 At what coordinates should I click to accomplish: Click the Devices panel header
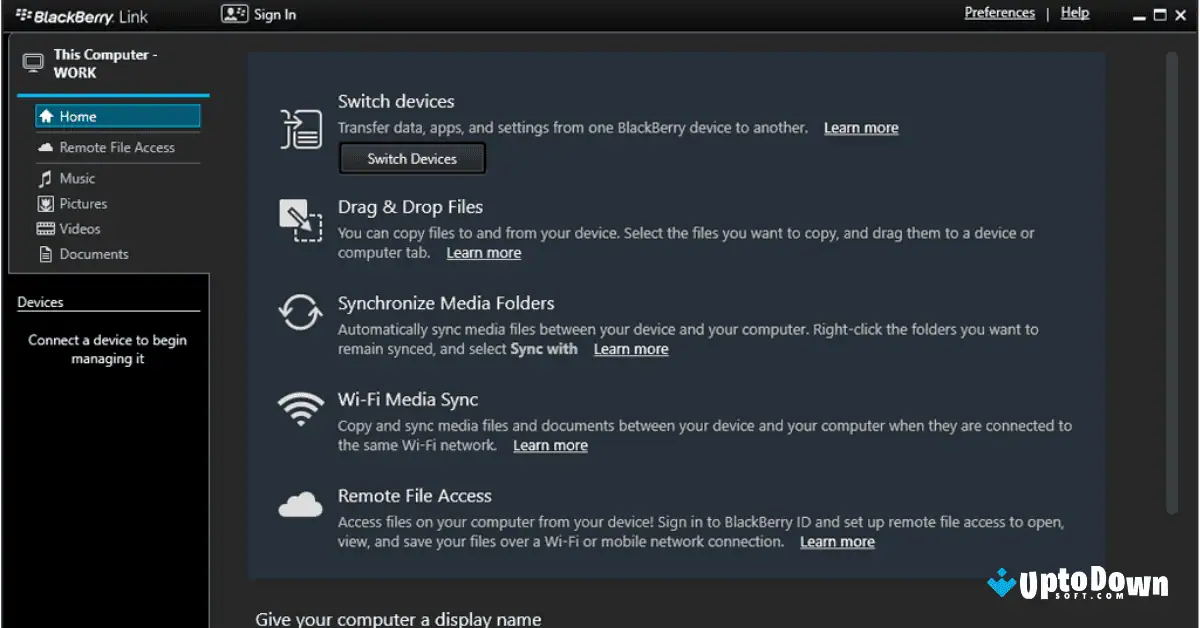pyautogui.click(x=40, y=301)
